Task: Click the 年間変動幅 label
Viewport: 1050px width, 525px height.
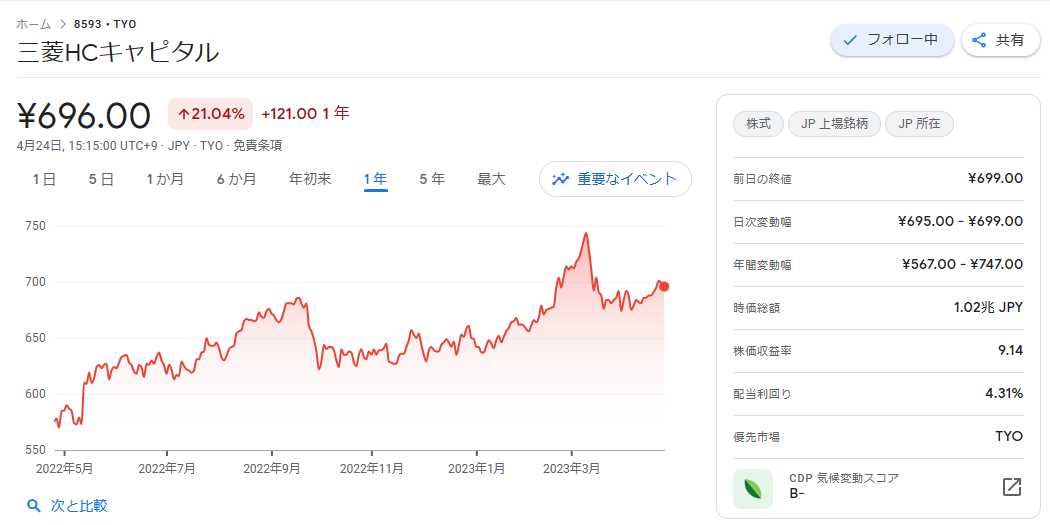Action: (762, 265)
